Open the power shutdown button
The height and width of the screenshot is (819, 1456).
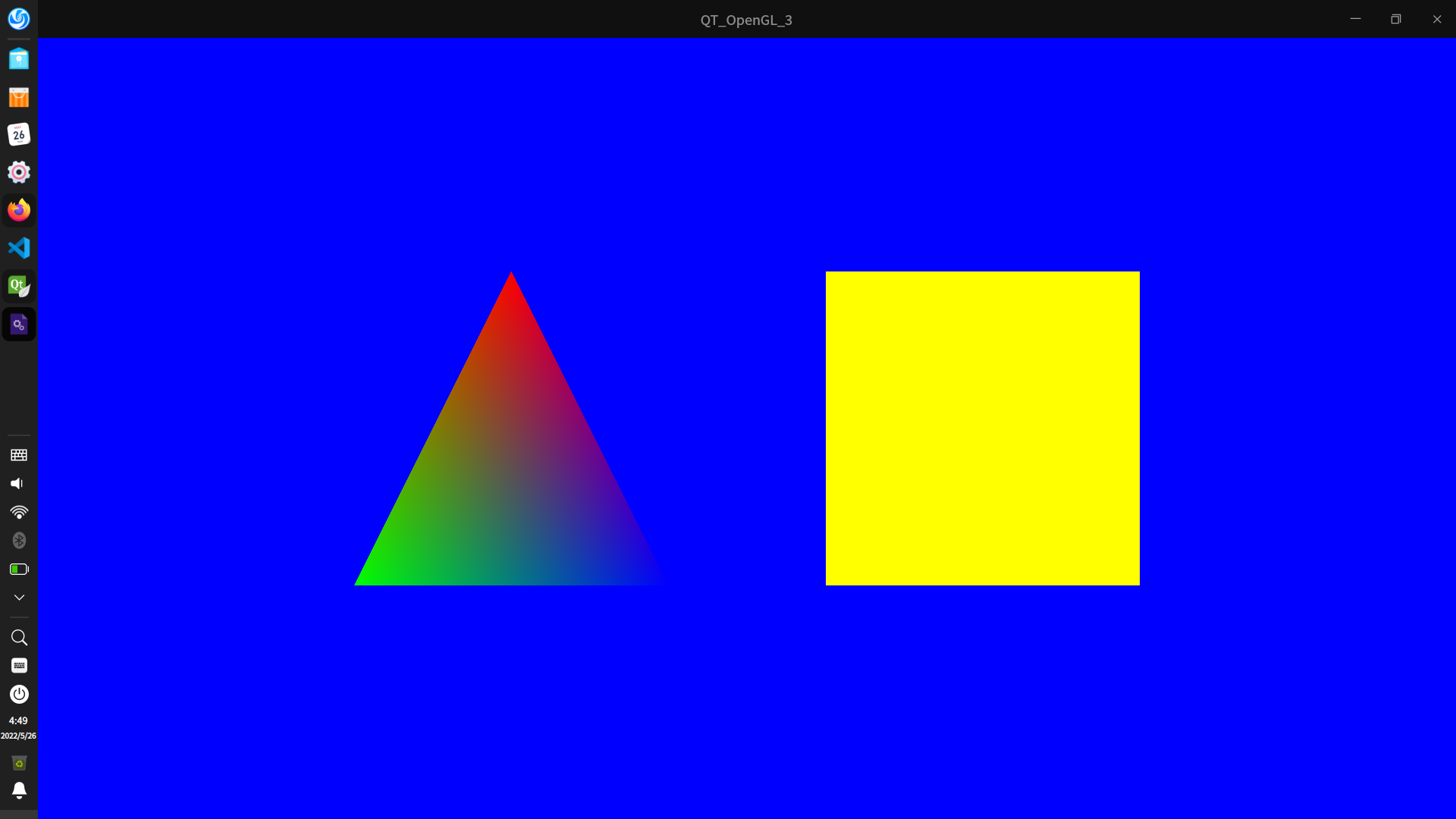pyautogui.click(x=18, y=694)
